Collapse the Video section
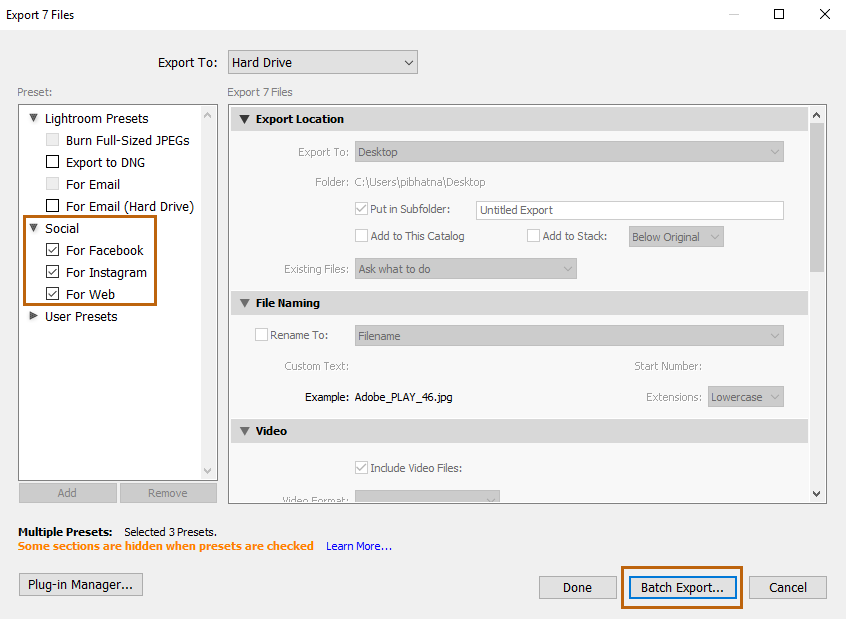Screen dimensions: 846x619 pyautogui.click(x=245, y=431)
